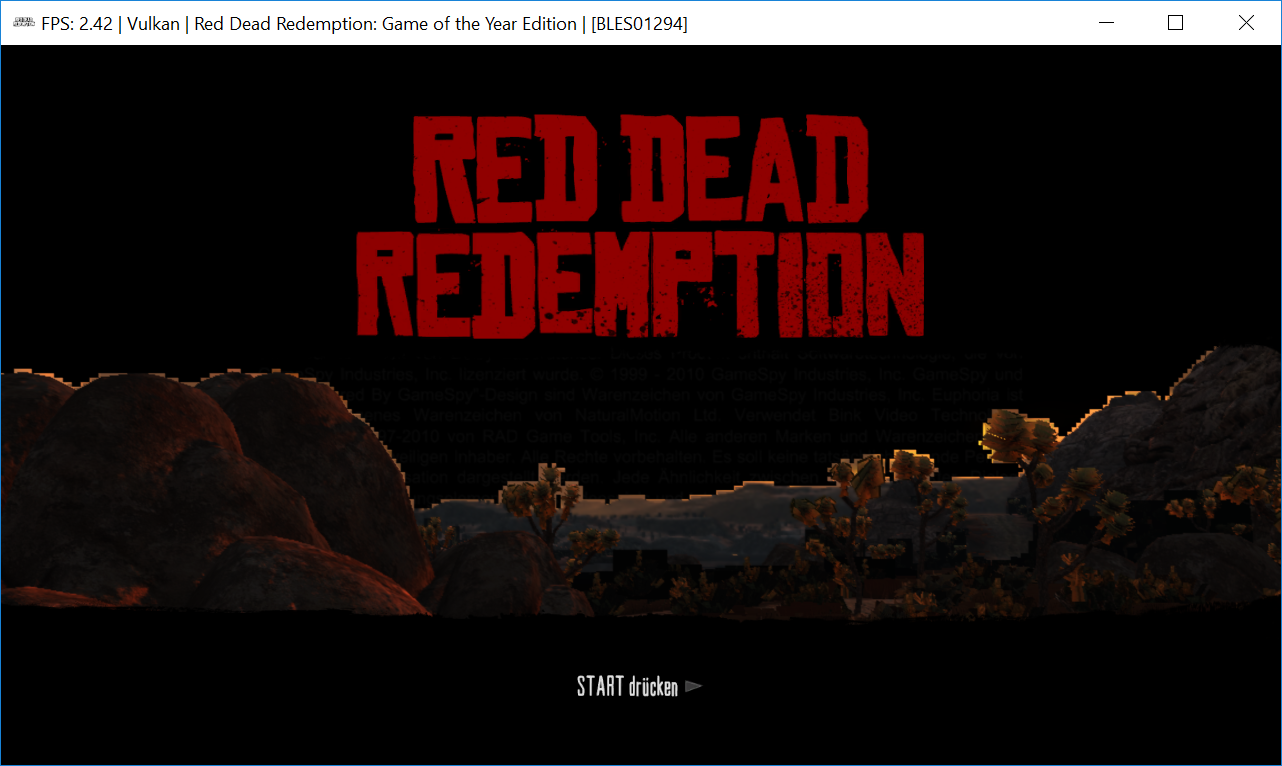Click the arrow icon beside START drücken

694,686
